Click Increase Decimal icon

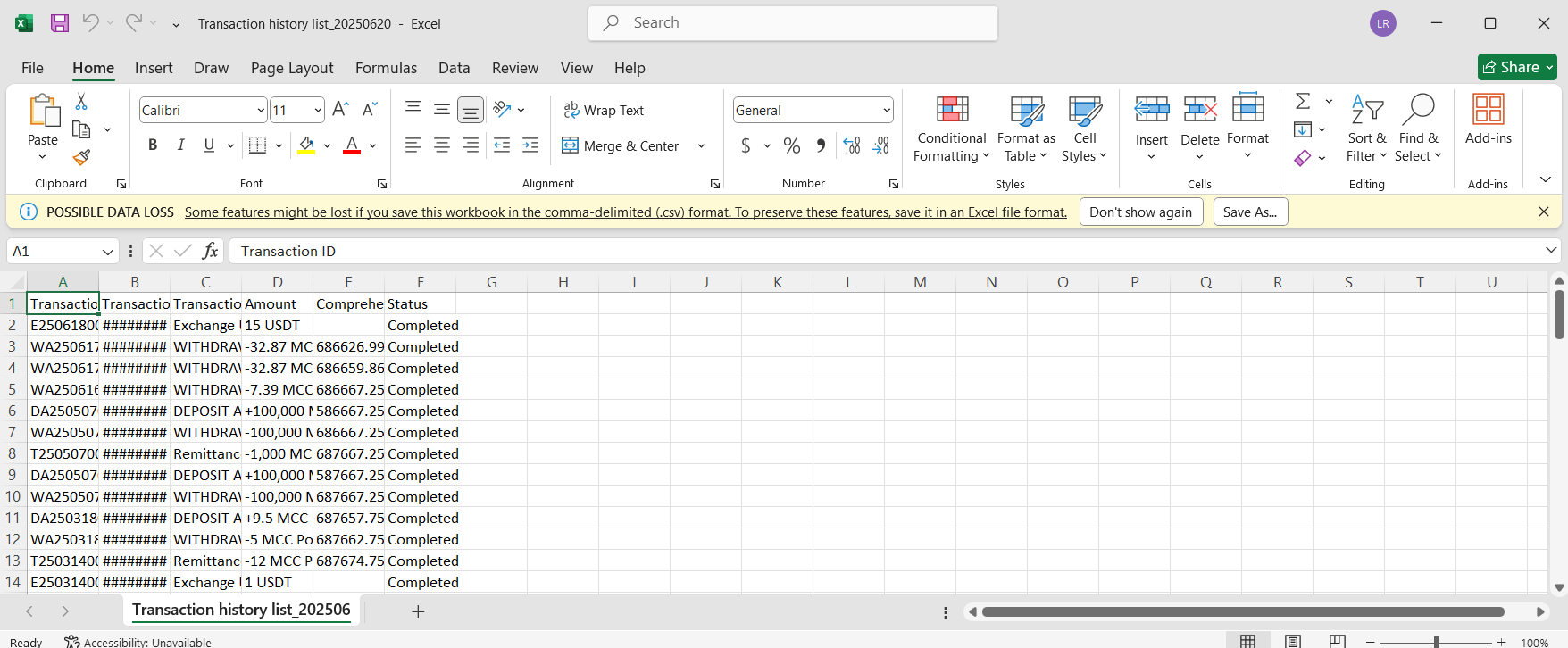(852, 145)
